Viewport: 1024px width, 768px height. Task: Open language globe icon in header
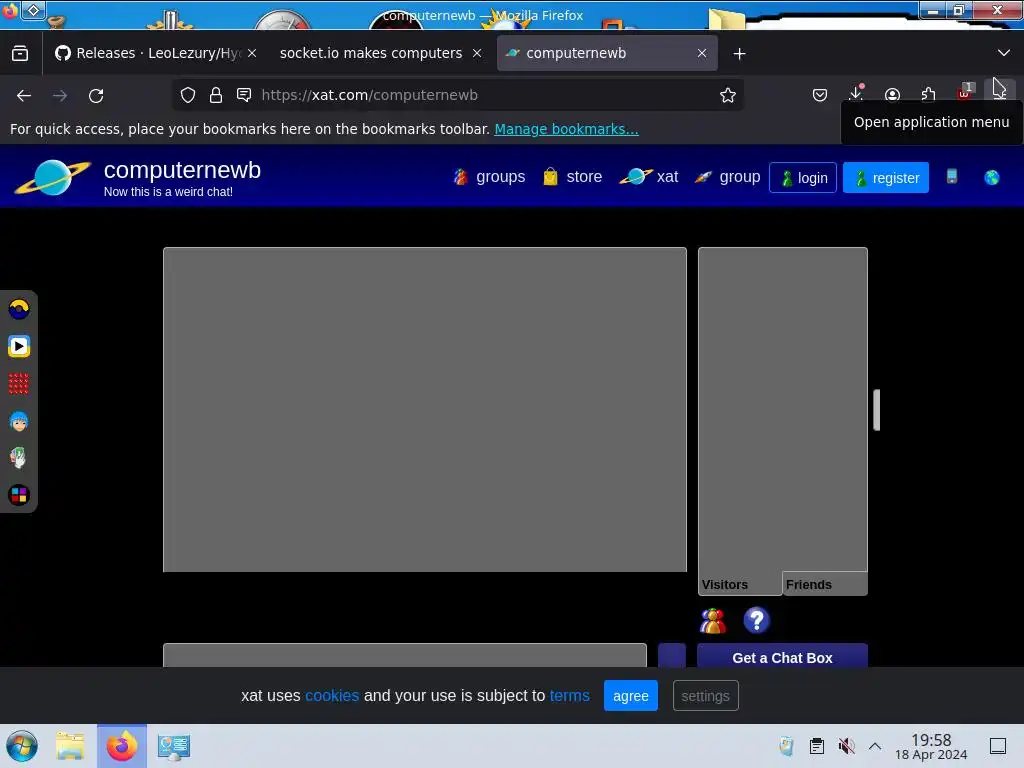[991, 177]
